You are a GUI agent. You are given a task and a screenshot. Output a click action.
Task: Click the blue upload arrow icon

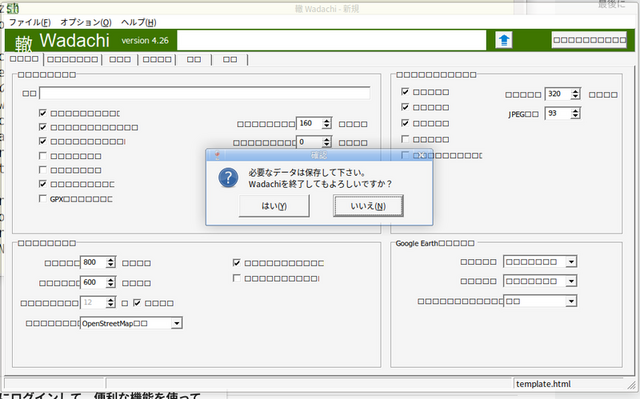tap(504, 40)
